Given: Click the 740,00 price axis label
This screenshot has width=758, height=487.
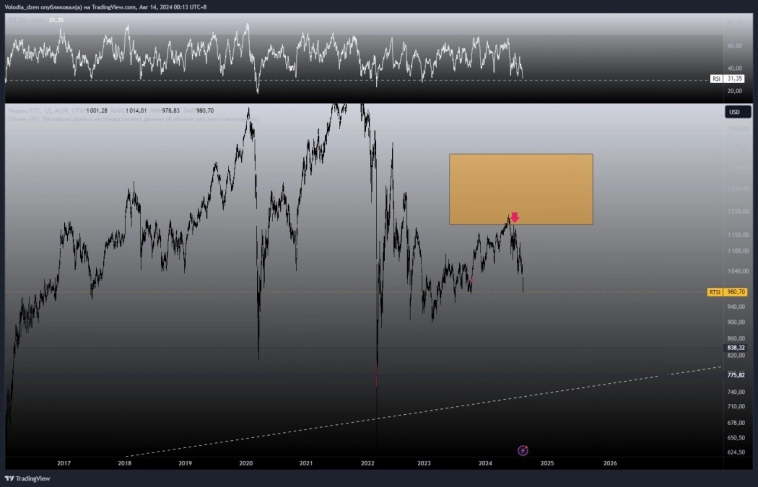Looking at the screenshot, I should (736, 392).
